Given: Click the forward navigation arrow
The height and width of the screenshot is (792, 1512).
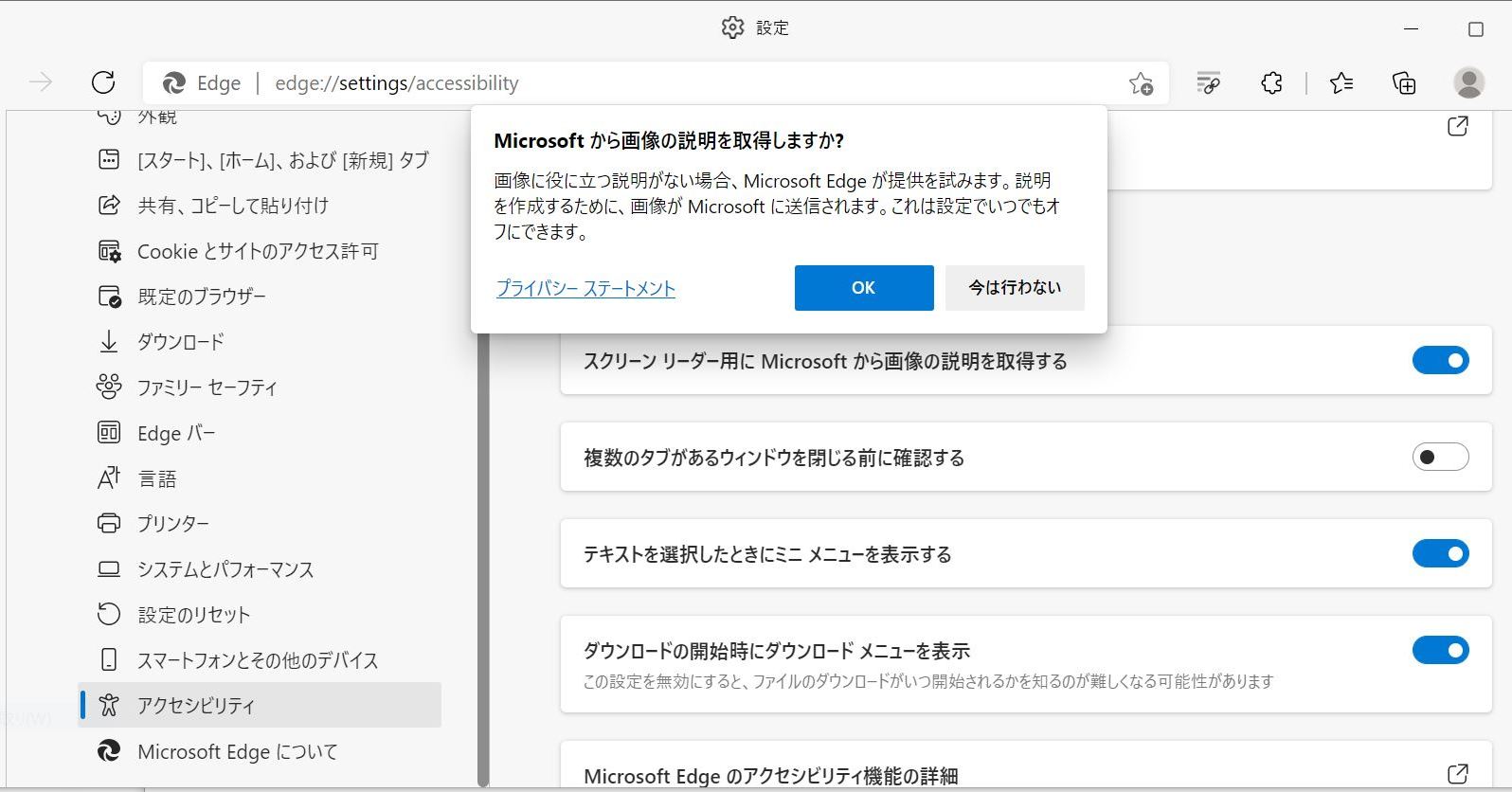Looking at the screenshot, I should [41, 83].
